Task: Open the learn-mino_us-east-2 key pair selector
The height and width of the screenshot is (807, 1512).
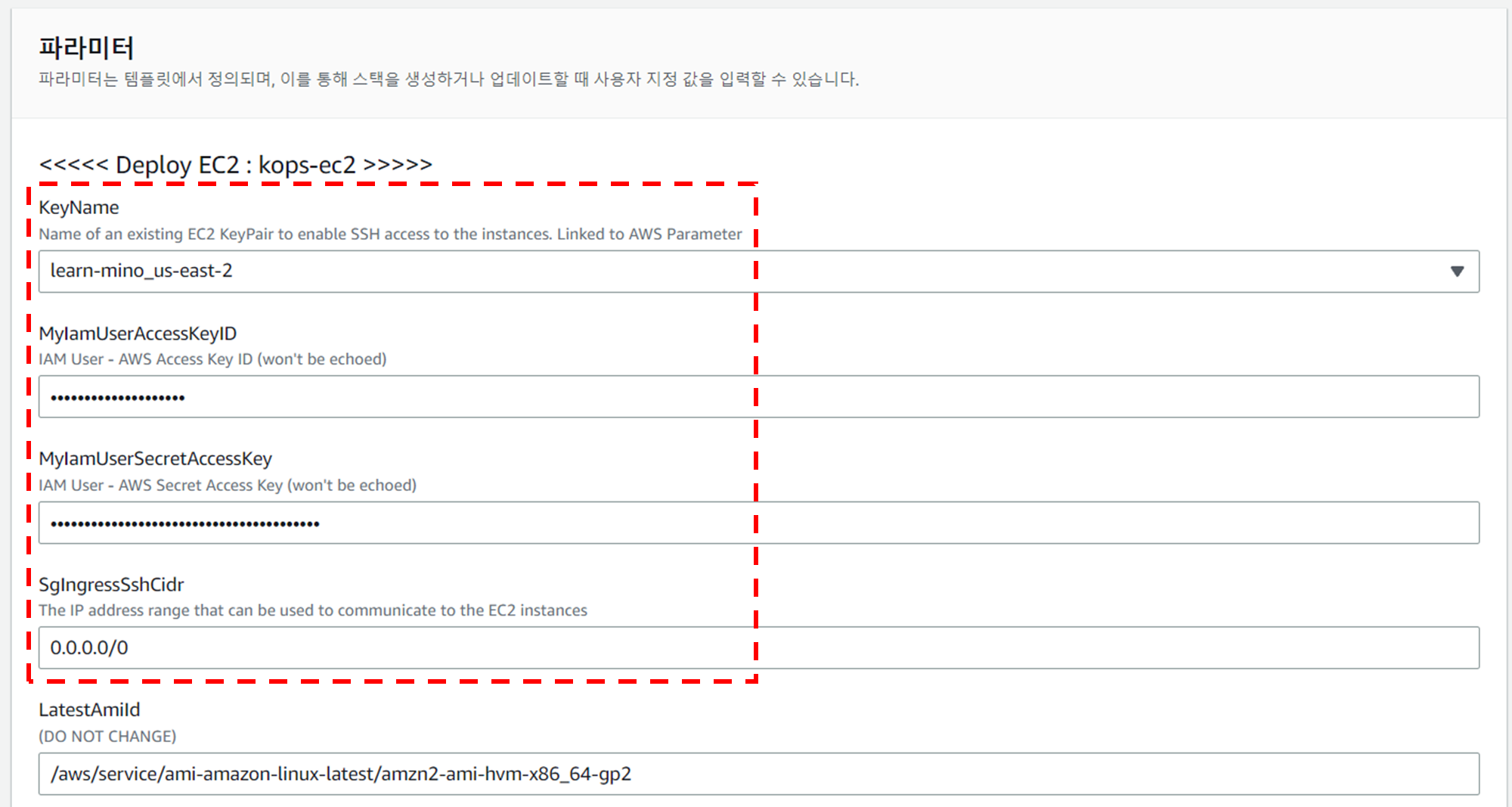Action: (x=756, y=272)
